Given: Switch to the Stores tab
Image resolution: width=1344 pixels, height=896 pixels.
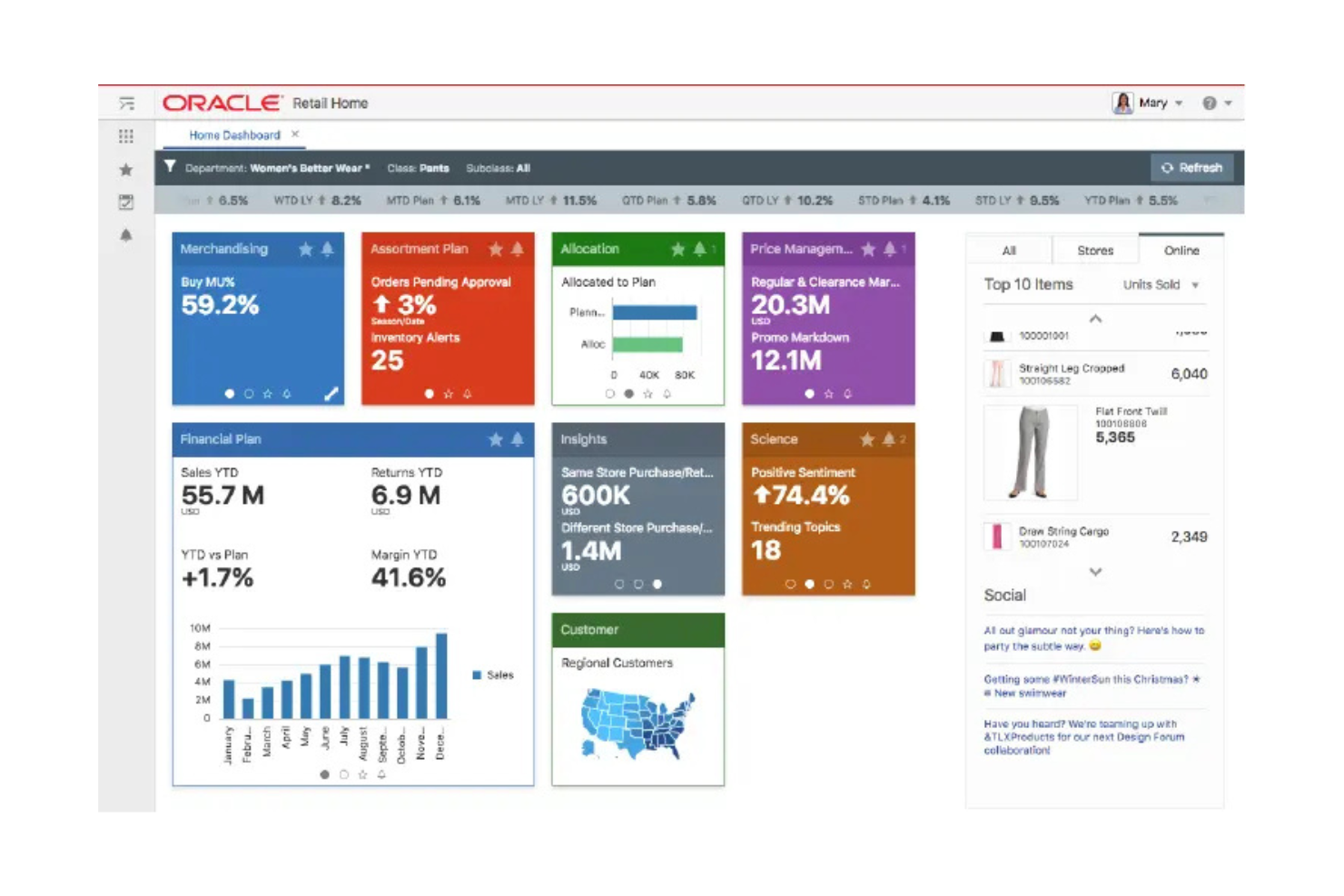Looking at the screenshot, I should pos(1094,250).
